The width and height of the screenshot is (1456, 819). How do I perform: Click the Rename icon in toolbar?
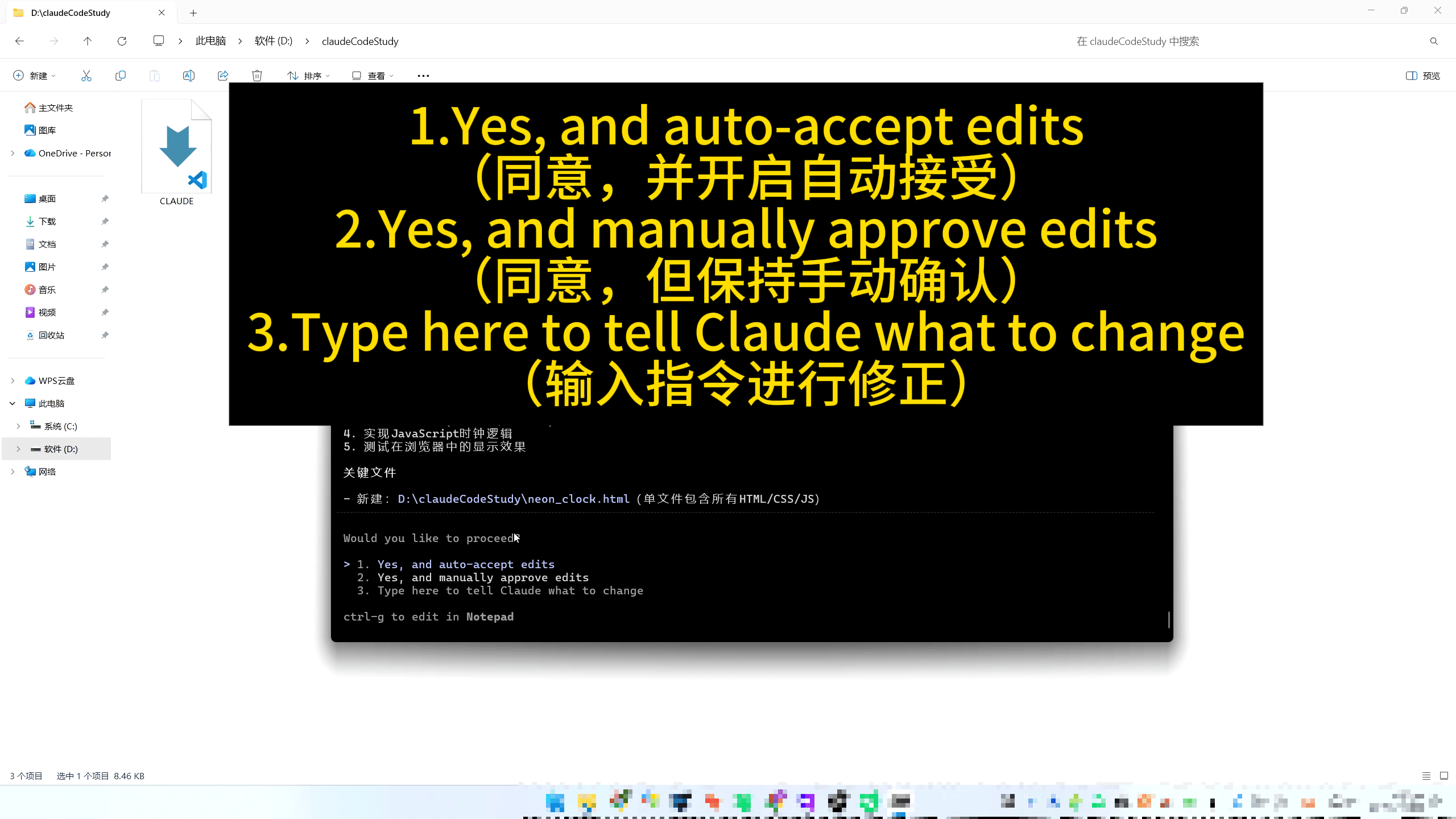(188, 76)
